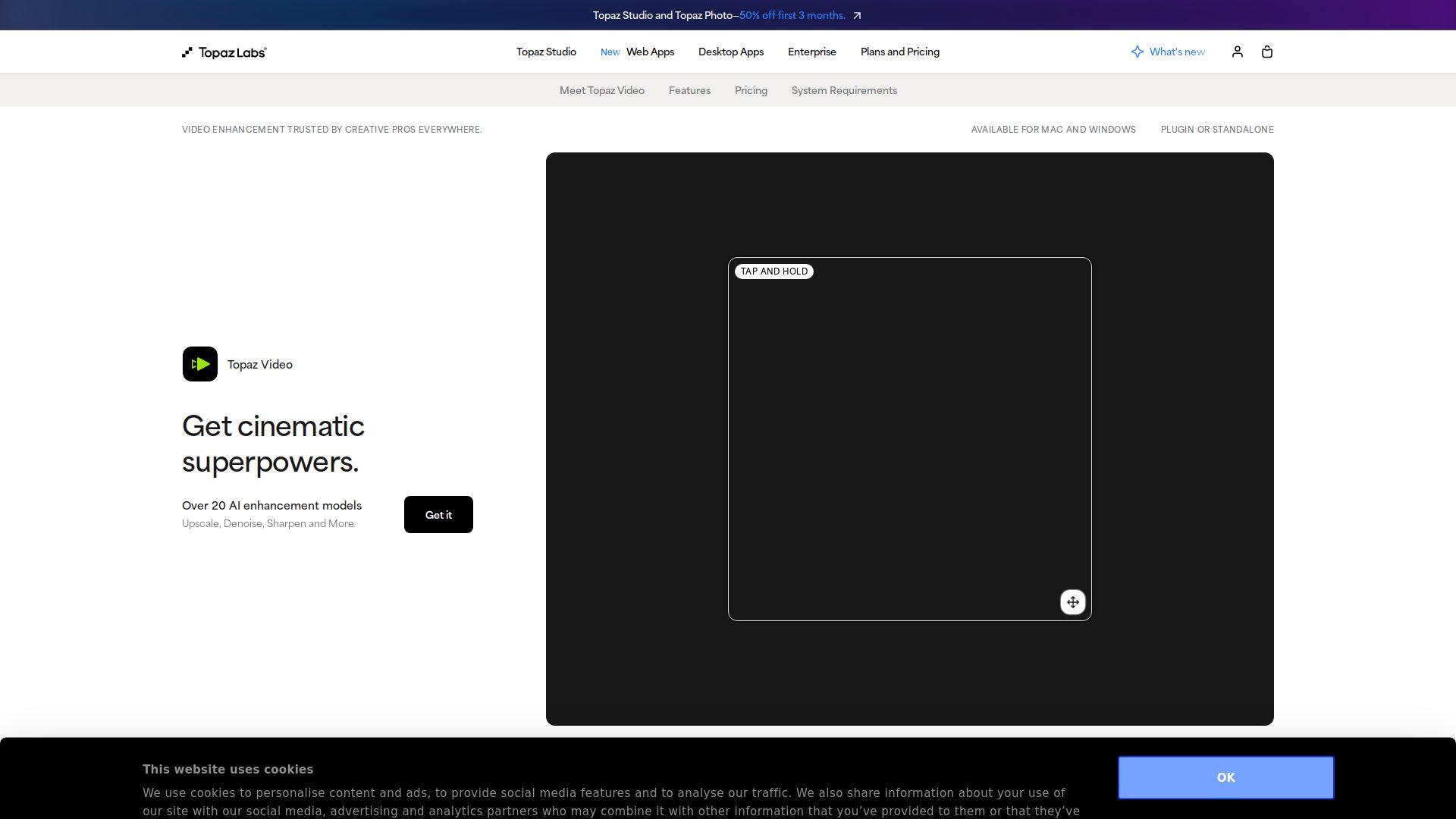Click the green Topaz Video app icon
1456x819 pixels.
click(200, 364)
